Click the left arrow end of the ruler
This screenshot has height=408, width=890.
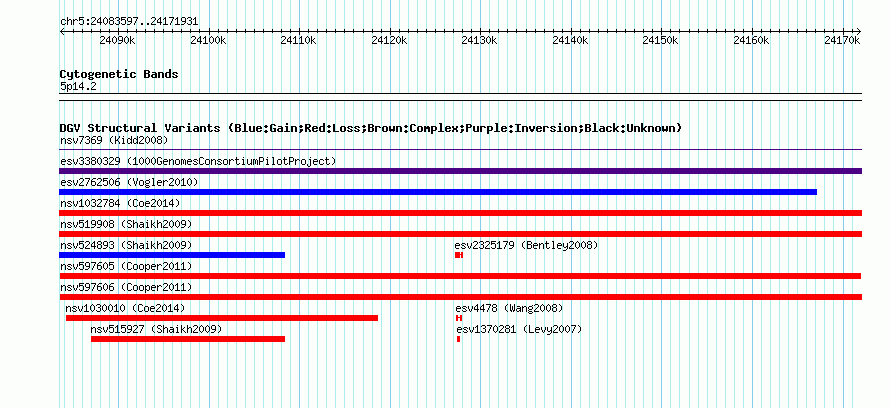(x=62, y=31)
